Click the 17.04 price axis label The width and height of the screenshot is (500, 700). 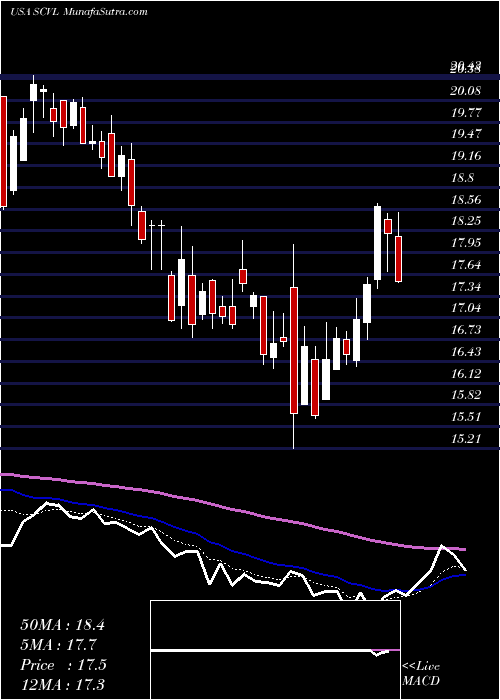(x=466, y=308)
